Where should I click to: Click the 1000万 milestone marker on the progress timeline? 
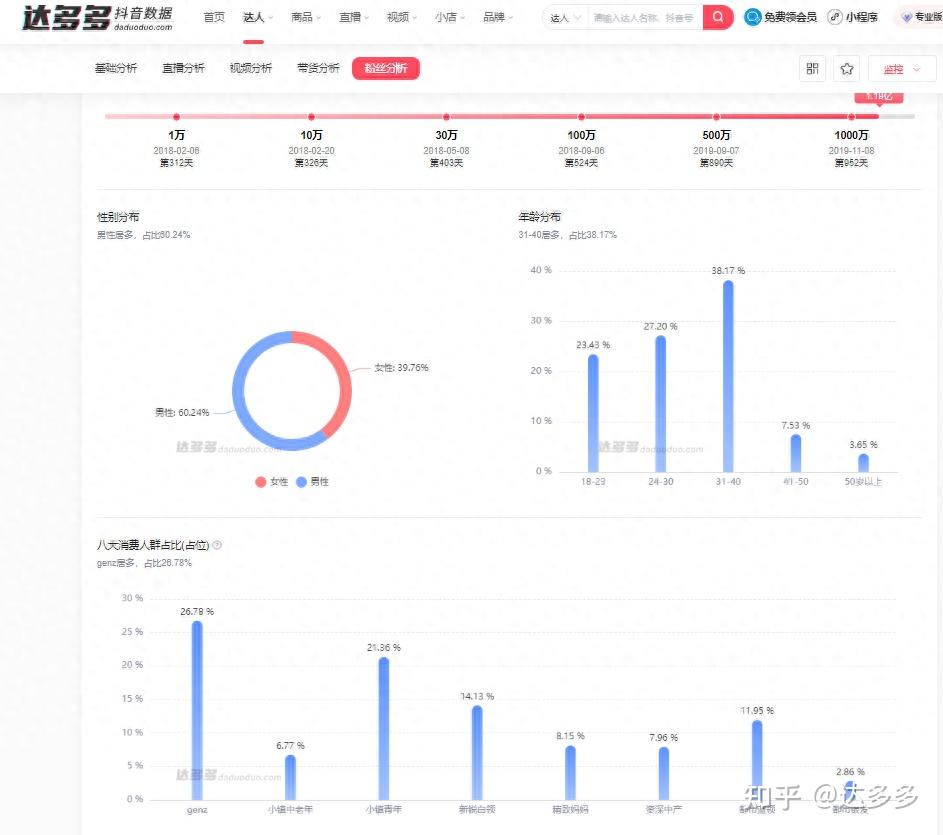[851, 115]
